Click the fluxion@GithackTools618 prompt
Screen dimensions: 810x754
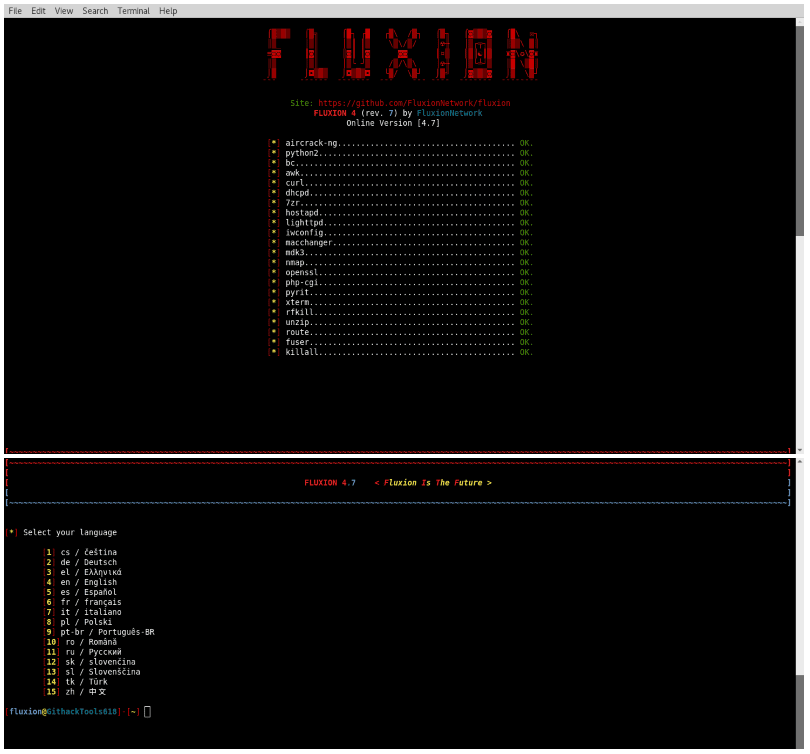pos(72,712)
